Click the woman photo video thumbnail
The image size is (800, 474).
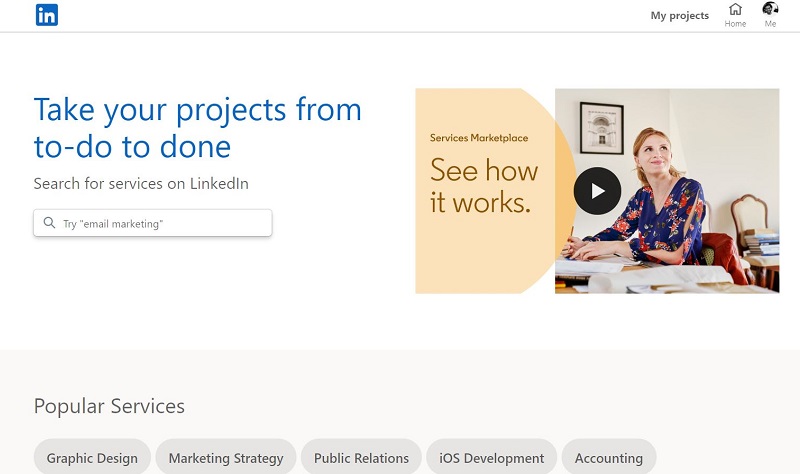pos(667,191)
